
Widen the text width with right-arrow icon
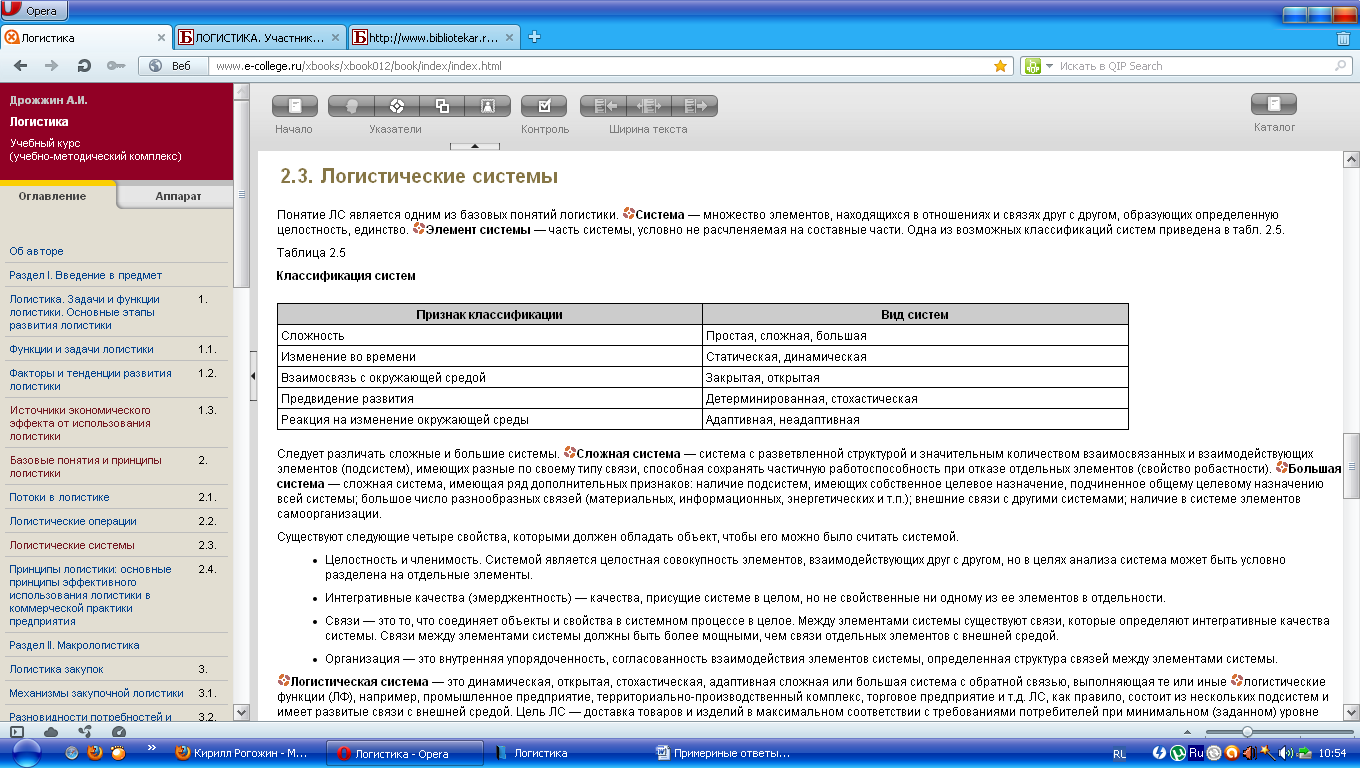696,105
